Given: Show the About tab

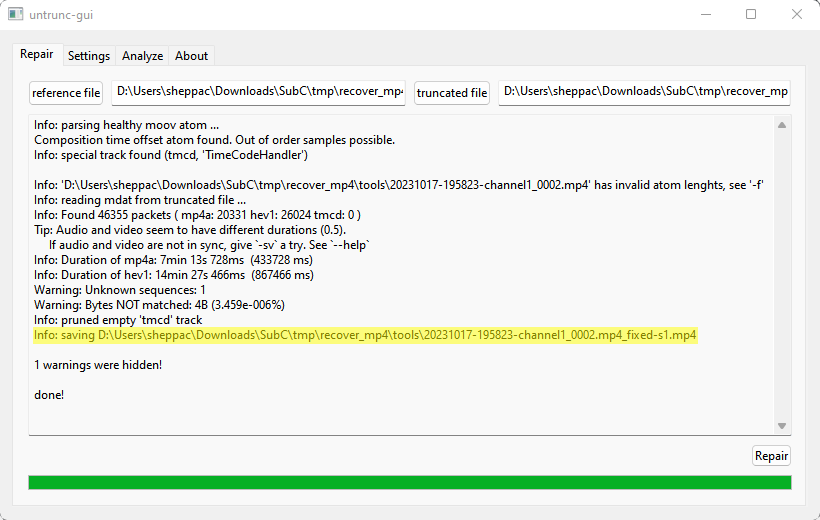Looking at the screenshot, I should point(191,56).
